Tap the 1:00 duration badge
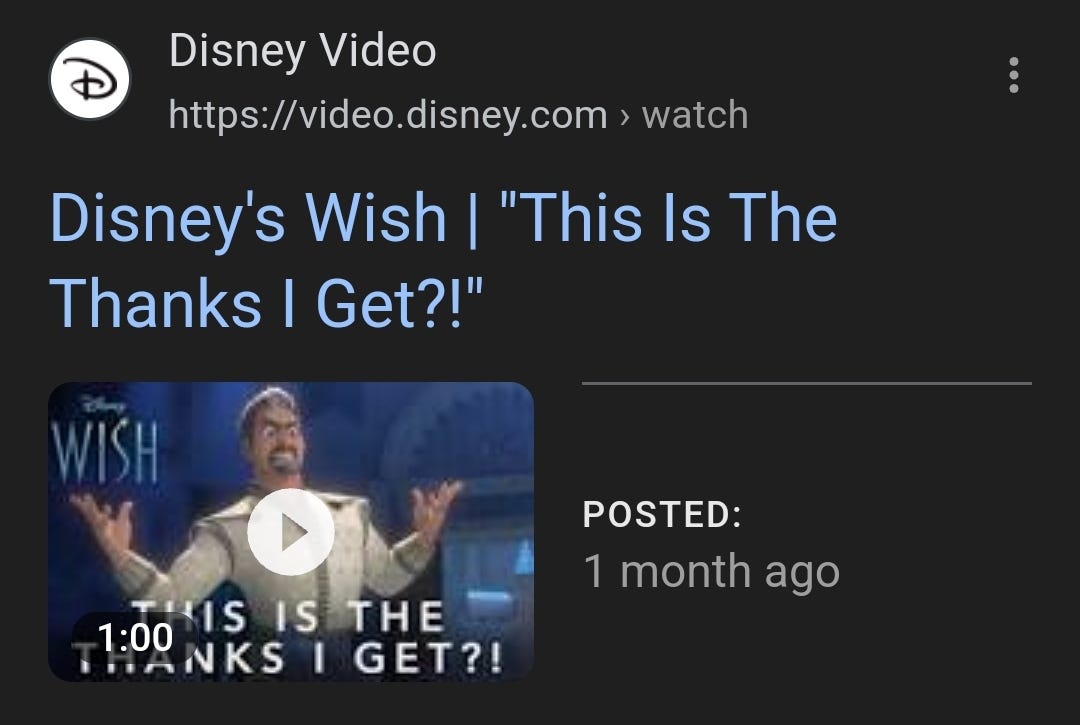The image size is (1080, 725). (x=135, y=637)
